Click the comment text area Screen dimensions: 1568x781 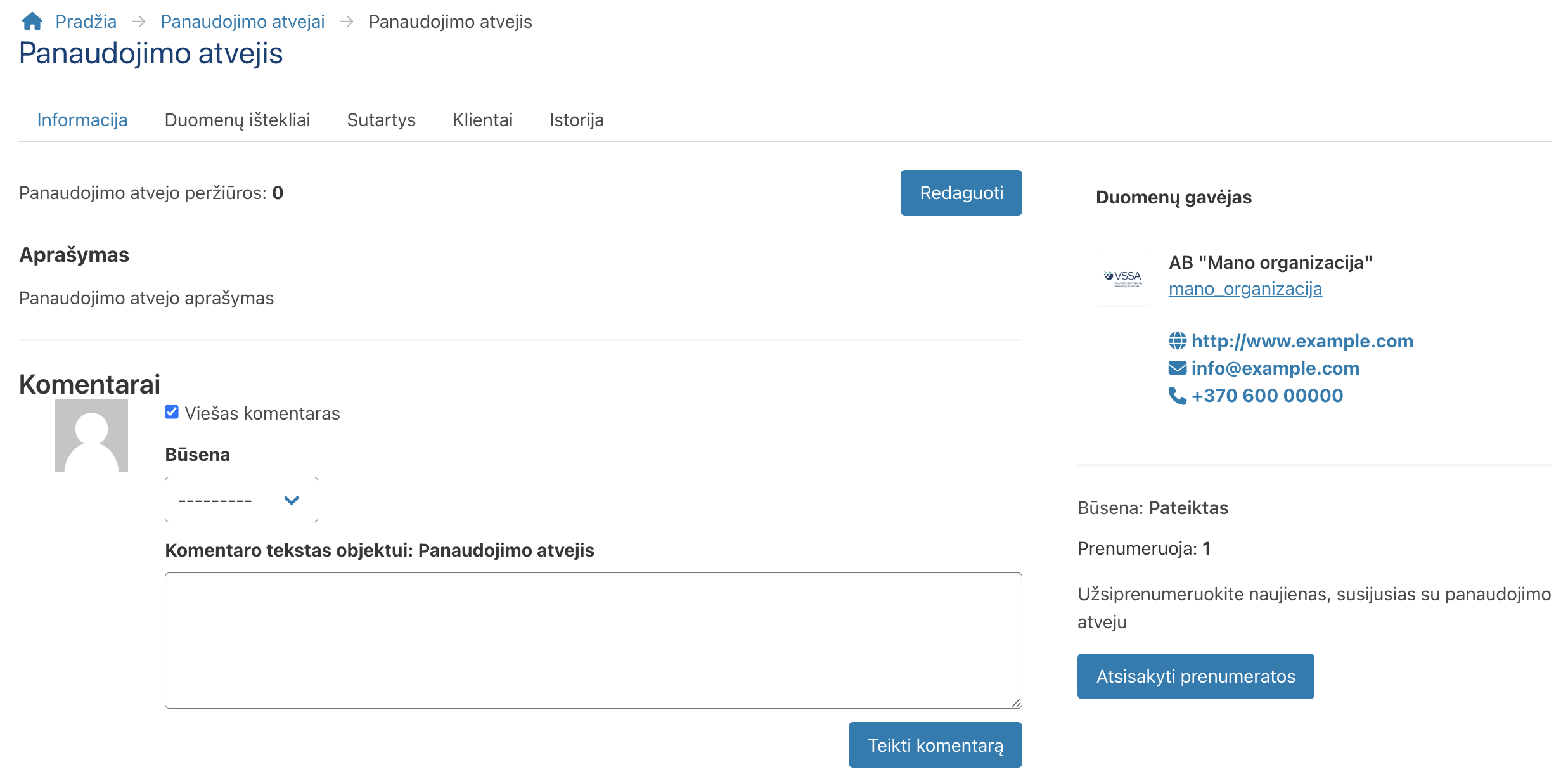tap(593, 640)
